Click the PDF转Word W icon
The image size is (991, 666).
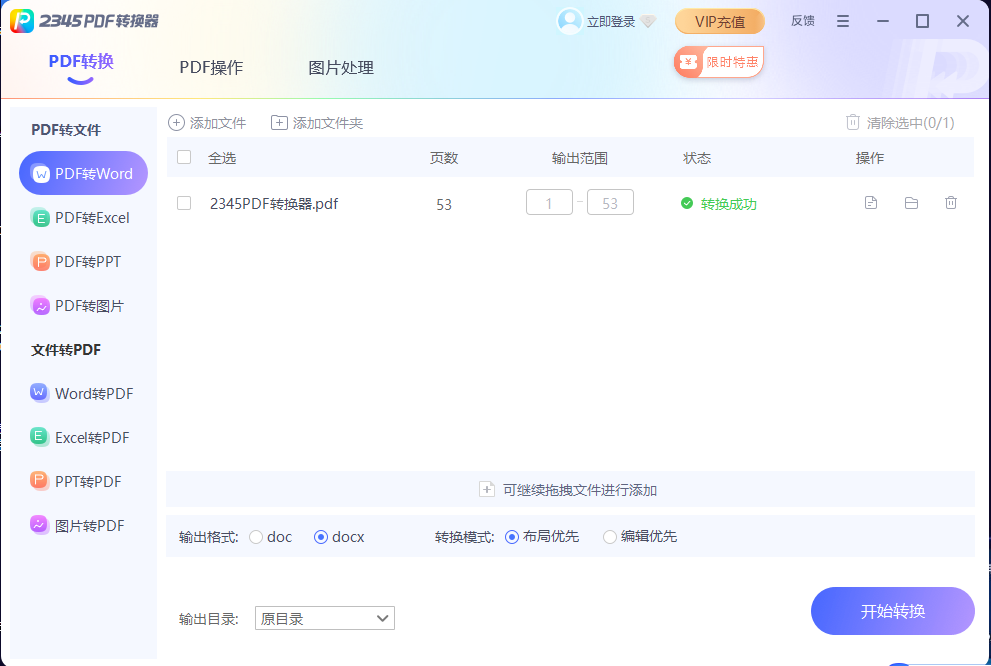point(41,174)
